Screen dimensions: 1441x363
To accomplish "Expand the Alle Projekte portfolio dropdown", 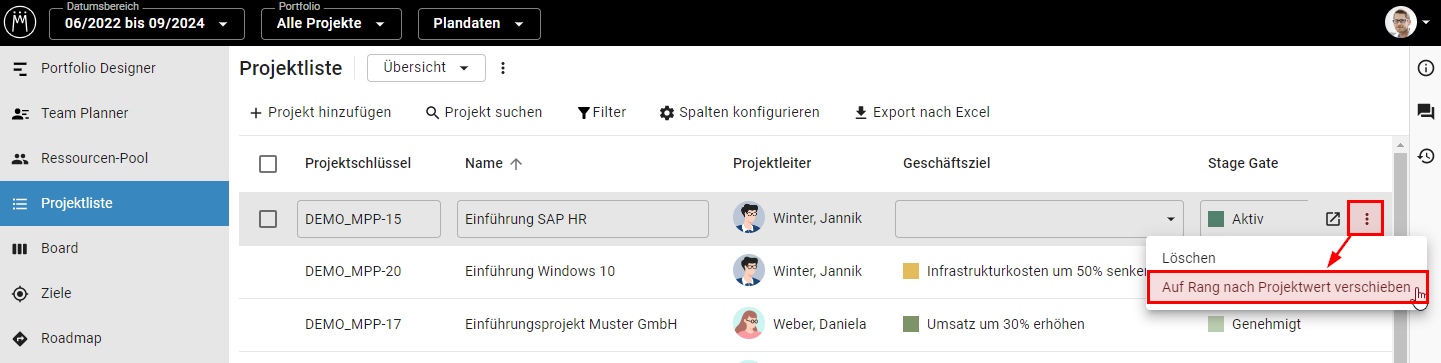I will point(332,23).
